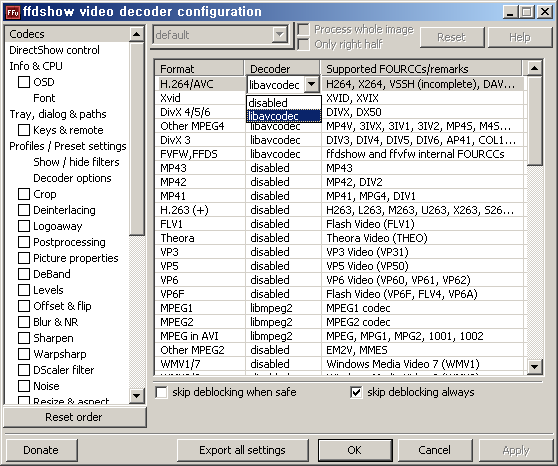
Task: Check the DScaler filter box
Action: pos(24,370)
